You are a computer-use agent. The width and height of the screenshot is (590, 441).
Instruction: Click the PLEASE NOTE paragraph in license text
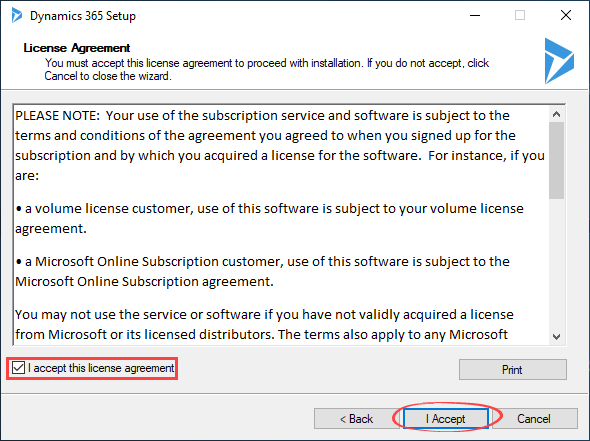coord(280,145)
